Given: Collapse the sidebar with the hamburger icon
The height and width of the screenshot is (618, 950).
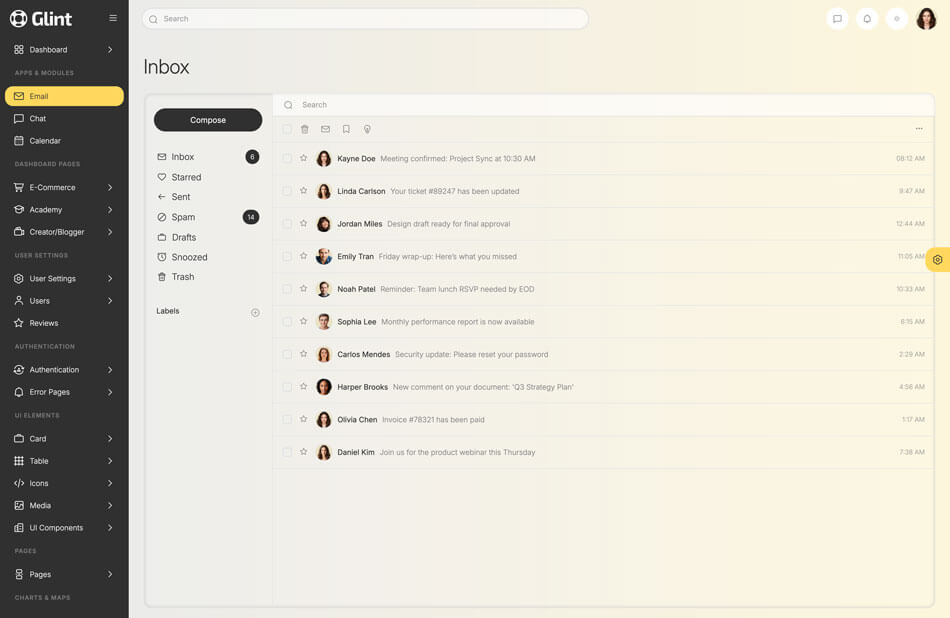Looking at the screenshot, I should click(x=113, y=18).
